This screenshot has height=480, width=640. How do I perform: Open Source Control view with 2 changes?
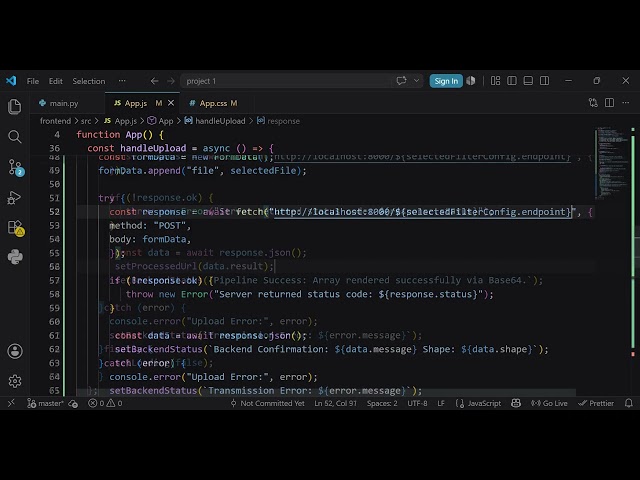16,167
